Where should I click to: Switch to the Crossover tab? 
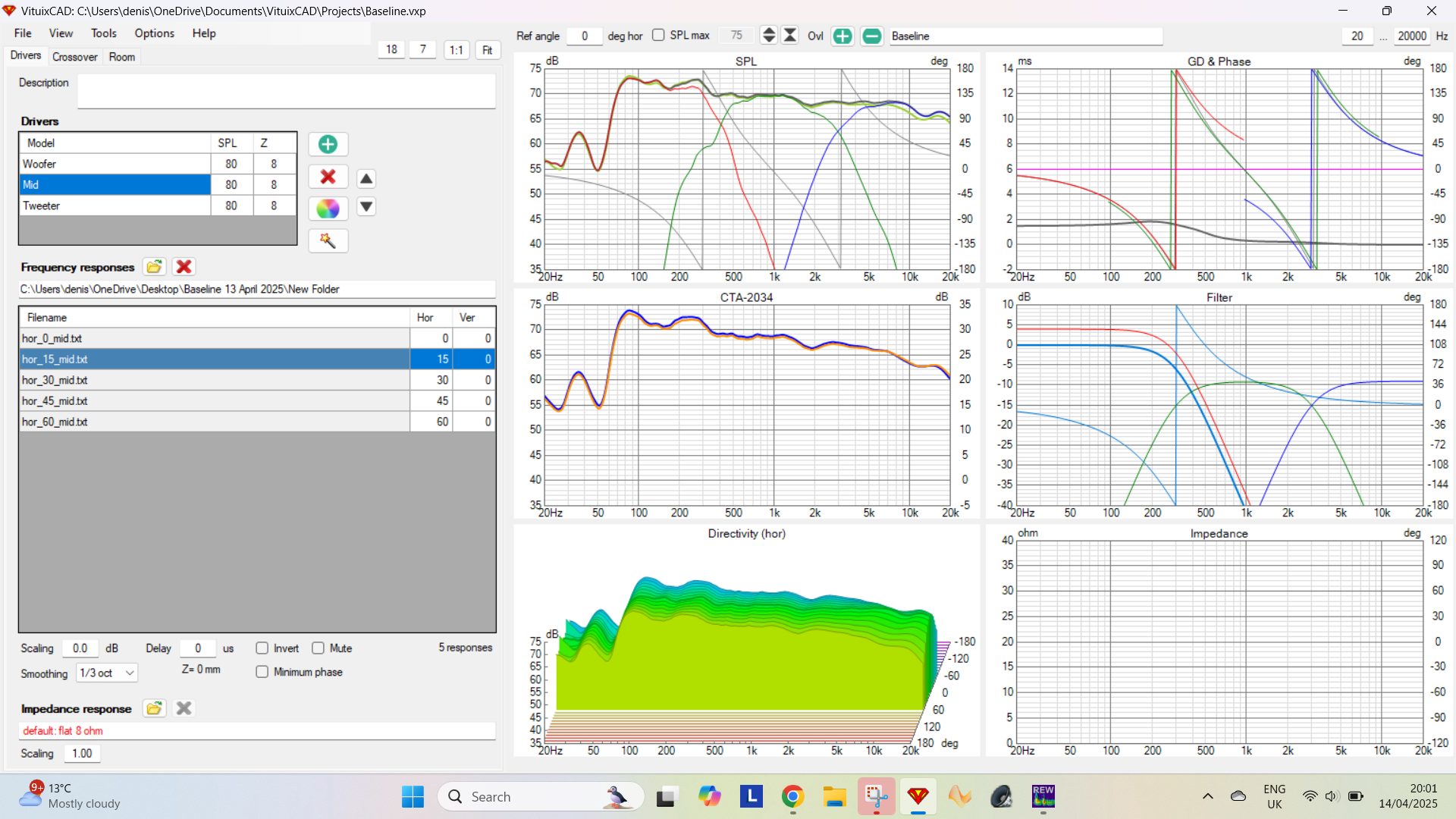(75, 57)
